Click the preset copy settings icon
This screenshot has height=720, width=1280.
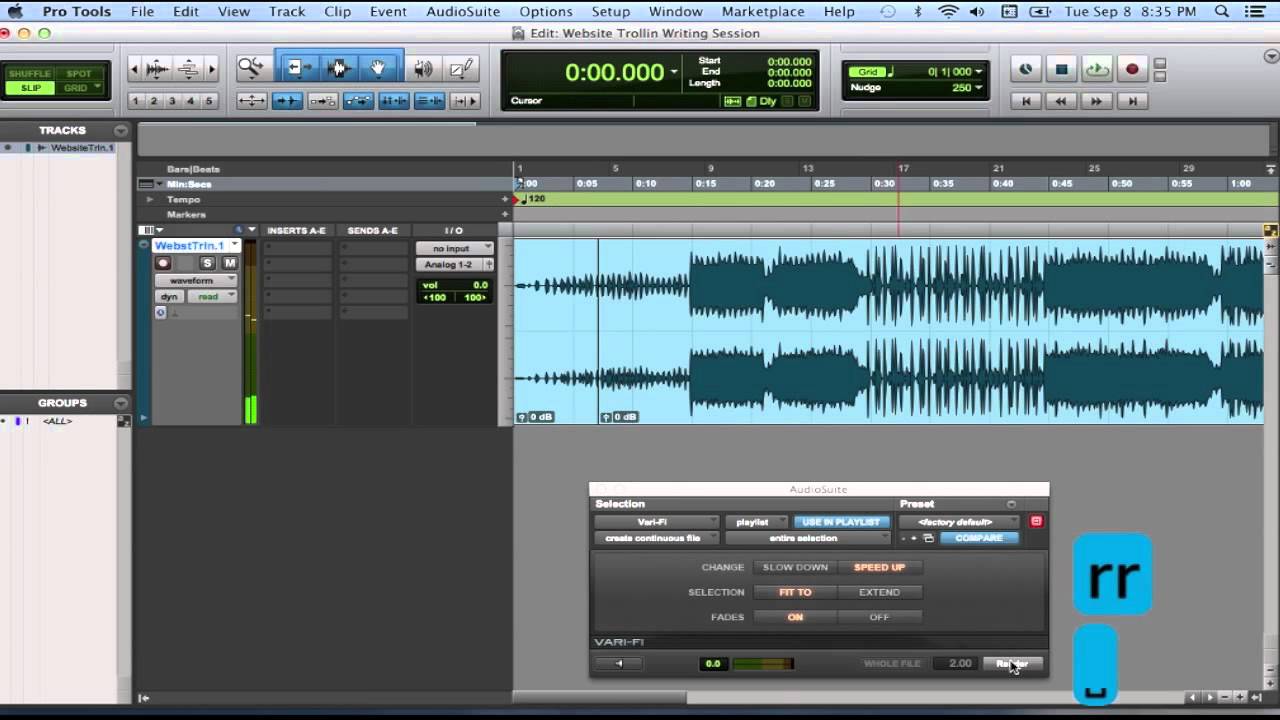[928, 538]
